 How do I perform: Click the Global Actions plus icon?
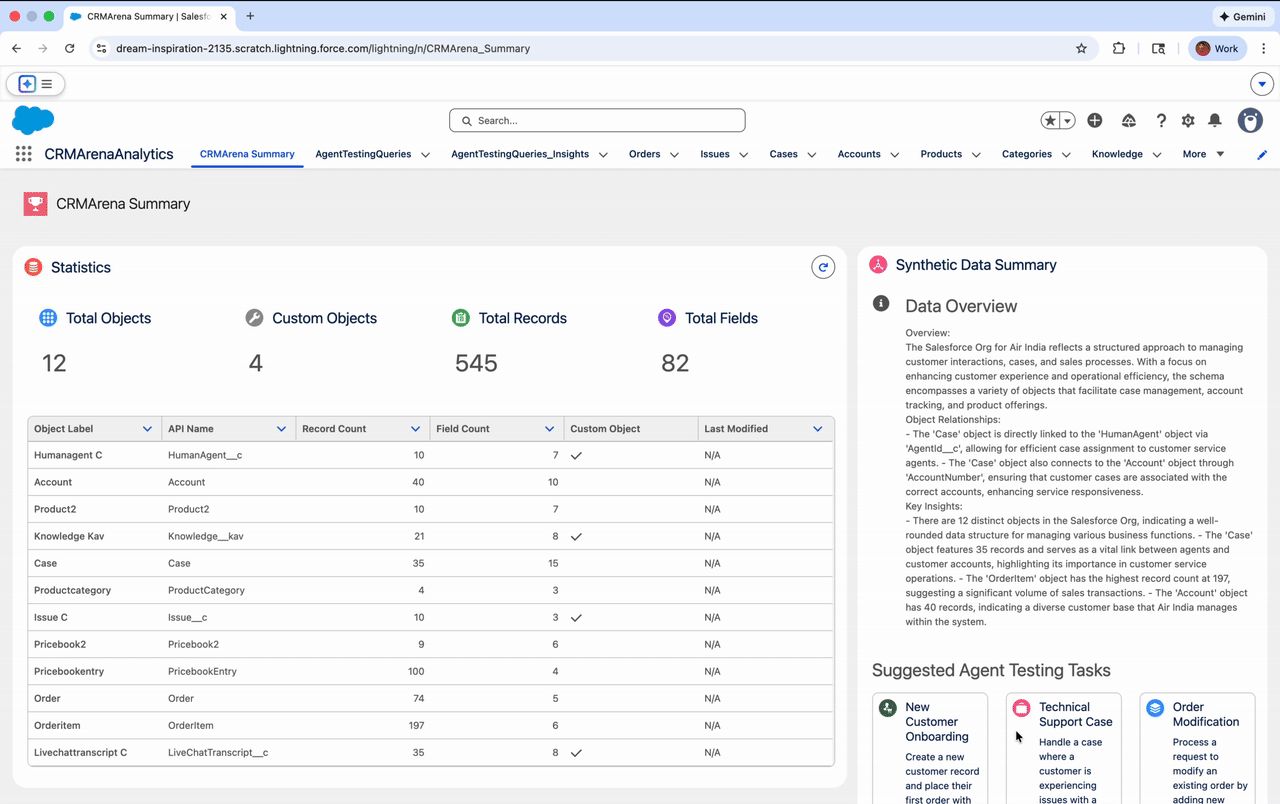(x=1095, y=120)
